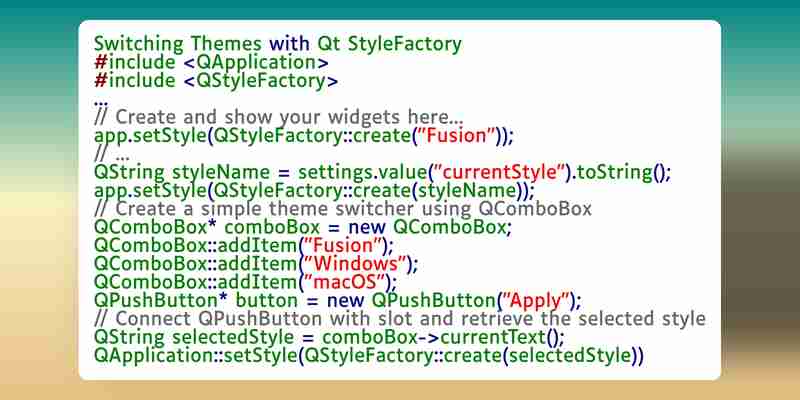This screenshot has height=400, width=800.
Task: Click the title "Switching Themes with Qt StyleFactory"
Action: [278, 44]
